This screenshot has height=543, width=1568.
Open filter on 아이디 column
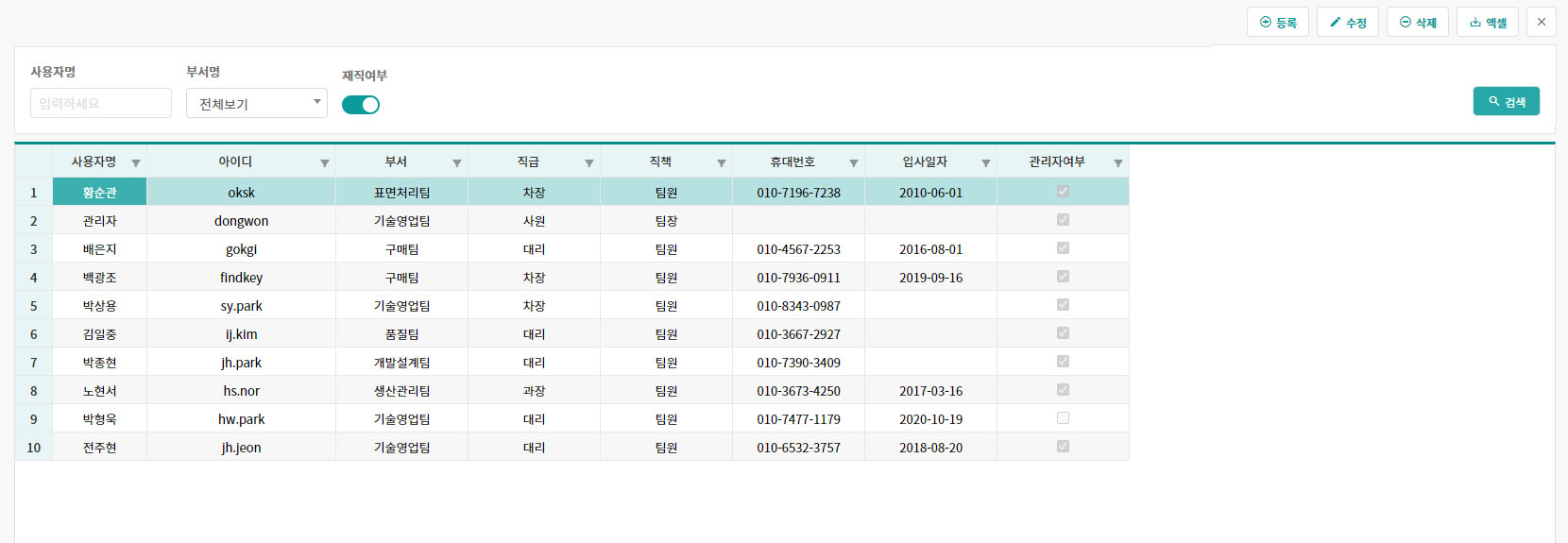(x=325, y=163)
